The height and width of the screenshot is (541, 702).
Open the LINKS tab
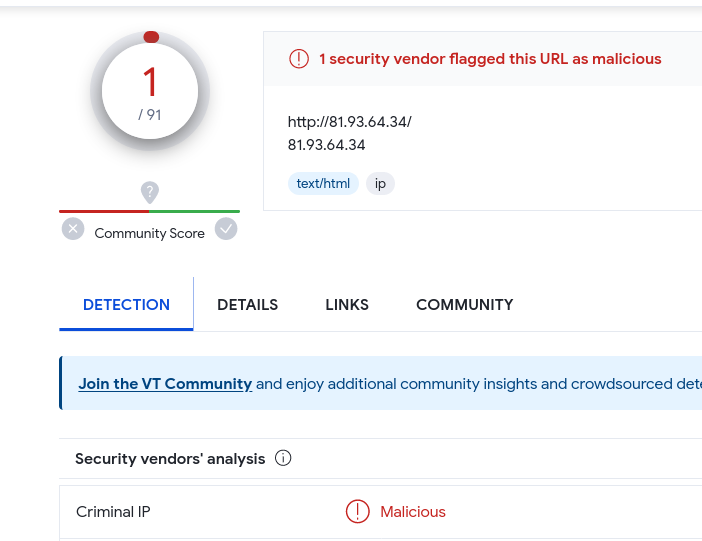347,305
